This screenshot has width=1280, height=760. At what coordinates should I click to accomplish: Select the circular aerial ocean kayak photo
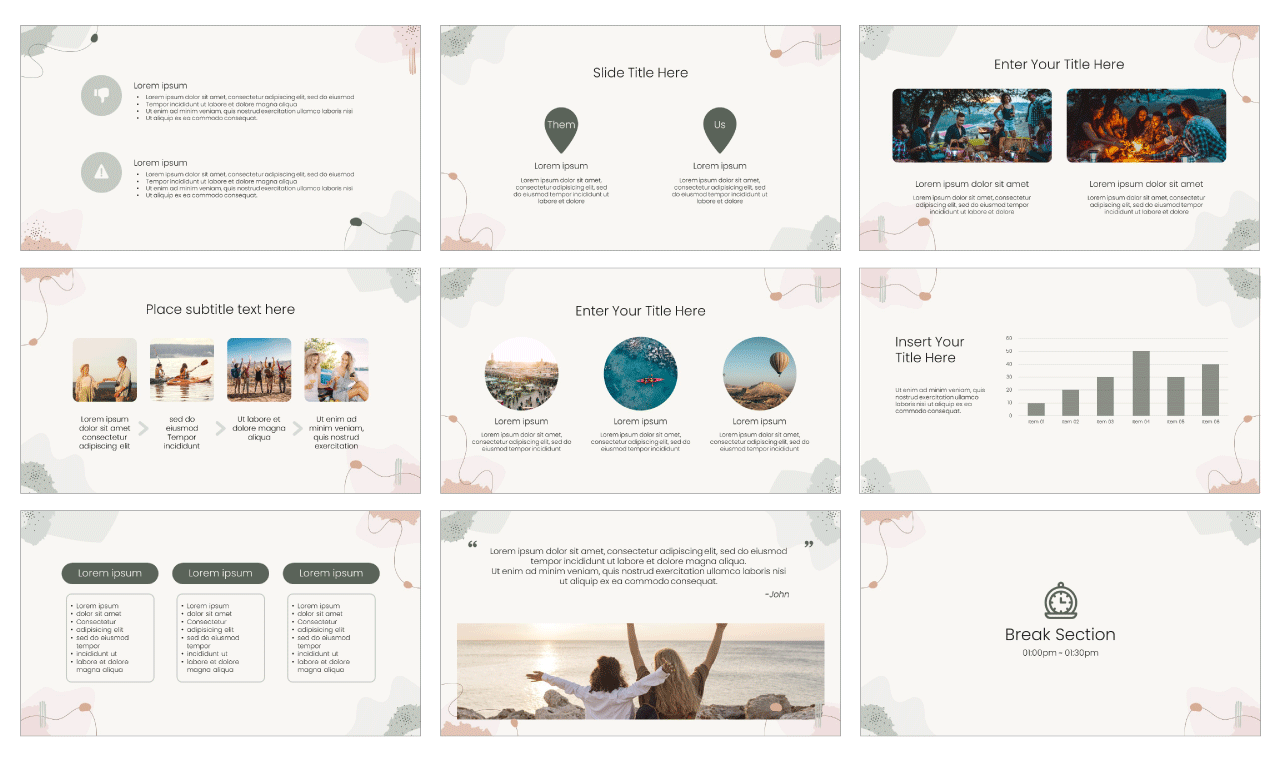coord(640,373)
